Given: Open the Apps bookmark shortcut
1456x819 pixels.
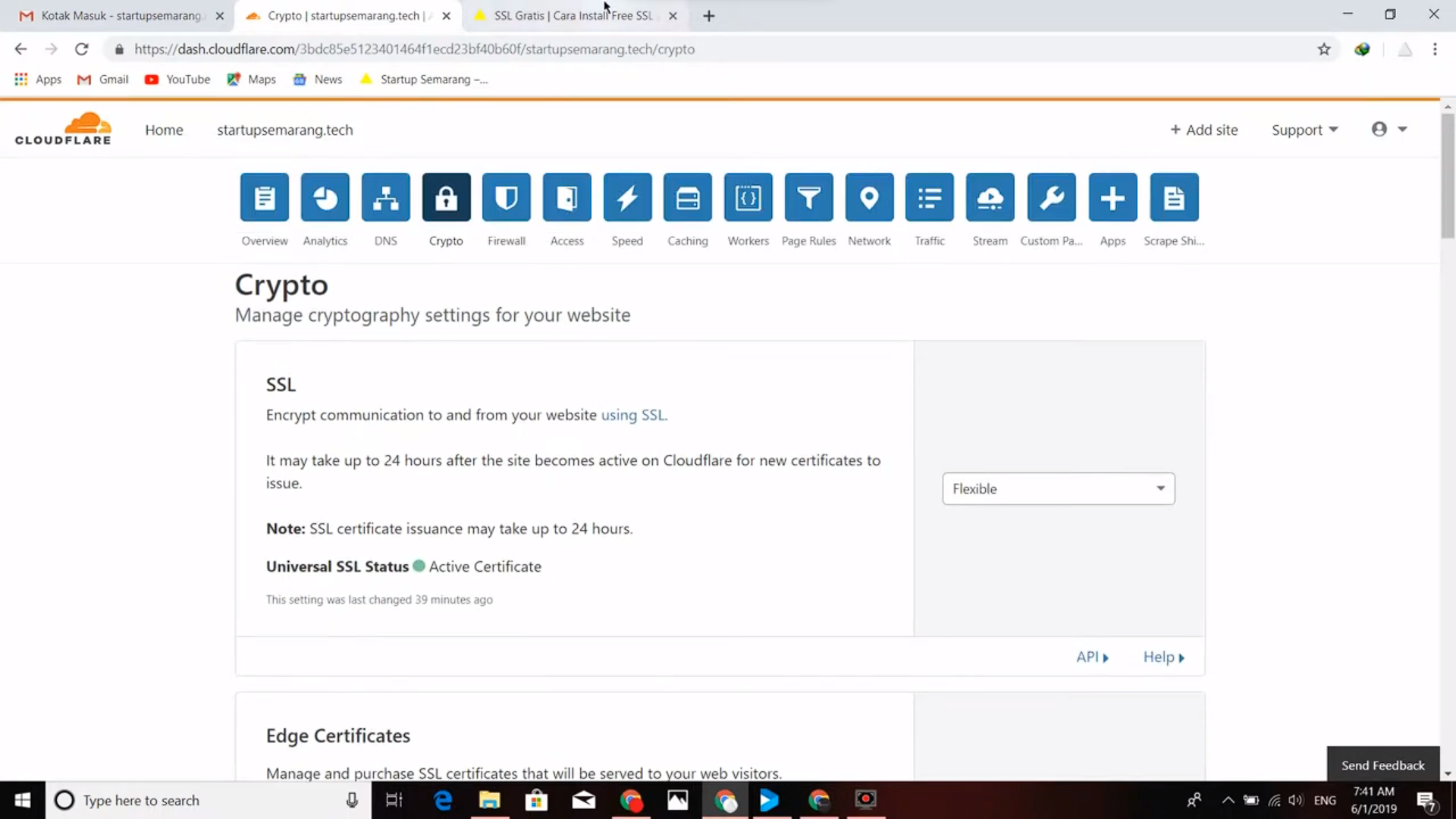Looking at the screenshot, I should [x=38, y=80].
